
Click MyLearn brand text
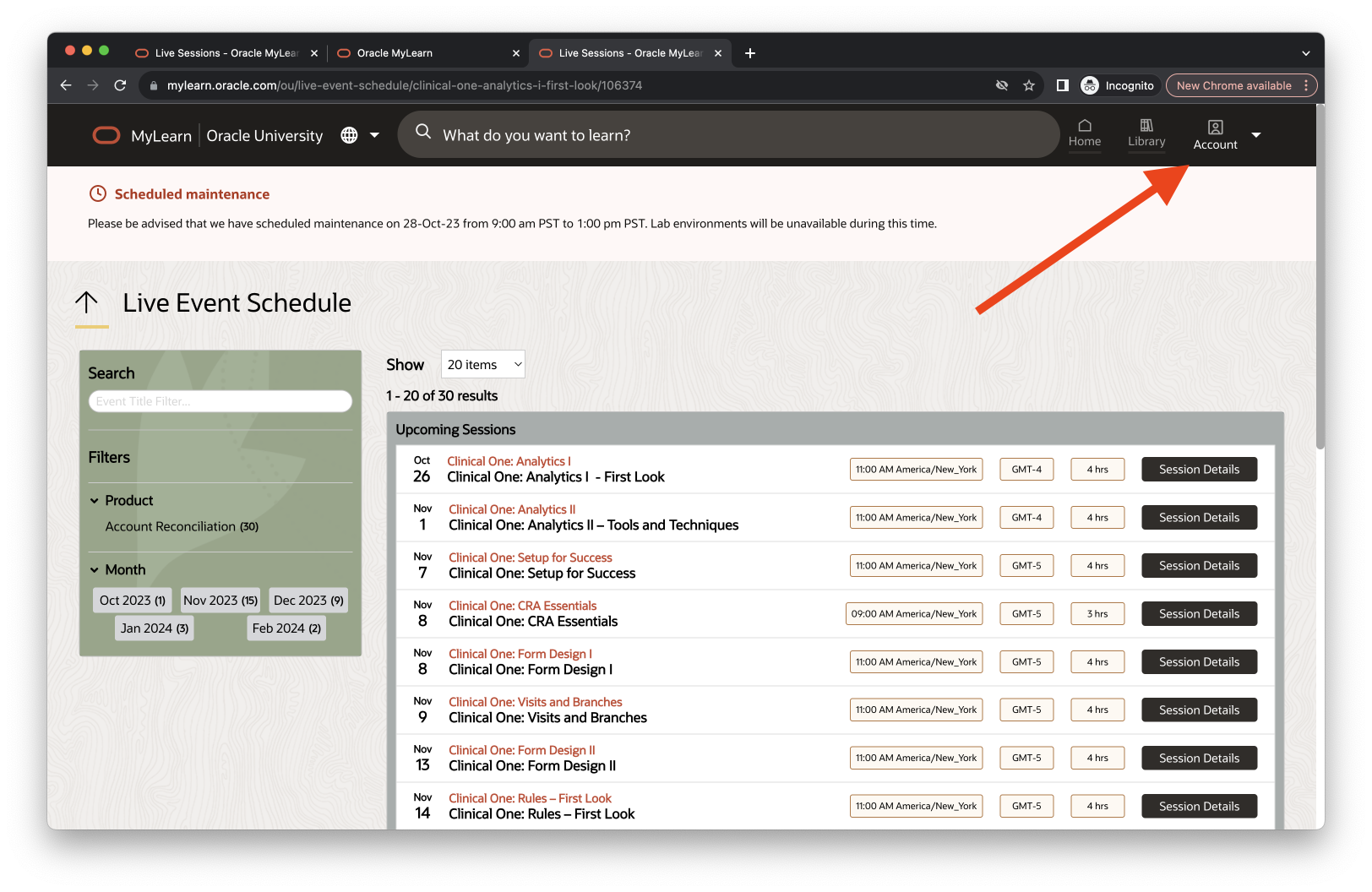(161, 136)
